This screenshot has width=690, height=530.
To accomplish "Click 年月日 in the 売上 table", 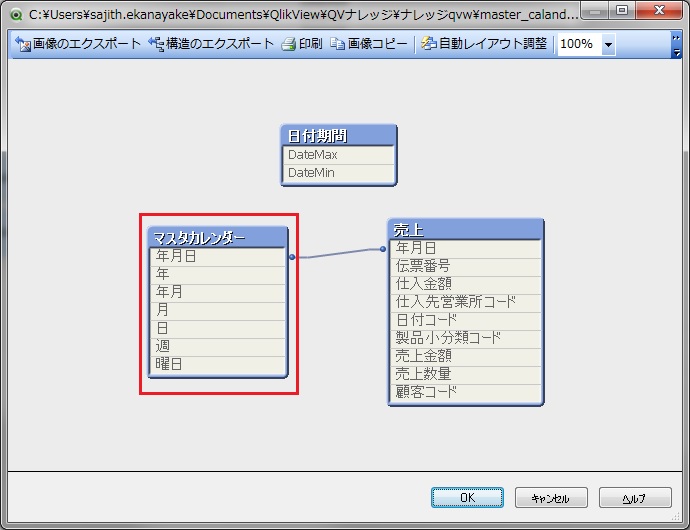I will [466, 249].
